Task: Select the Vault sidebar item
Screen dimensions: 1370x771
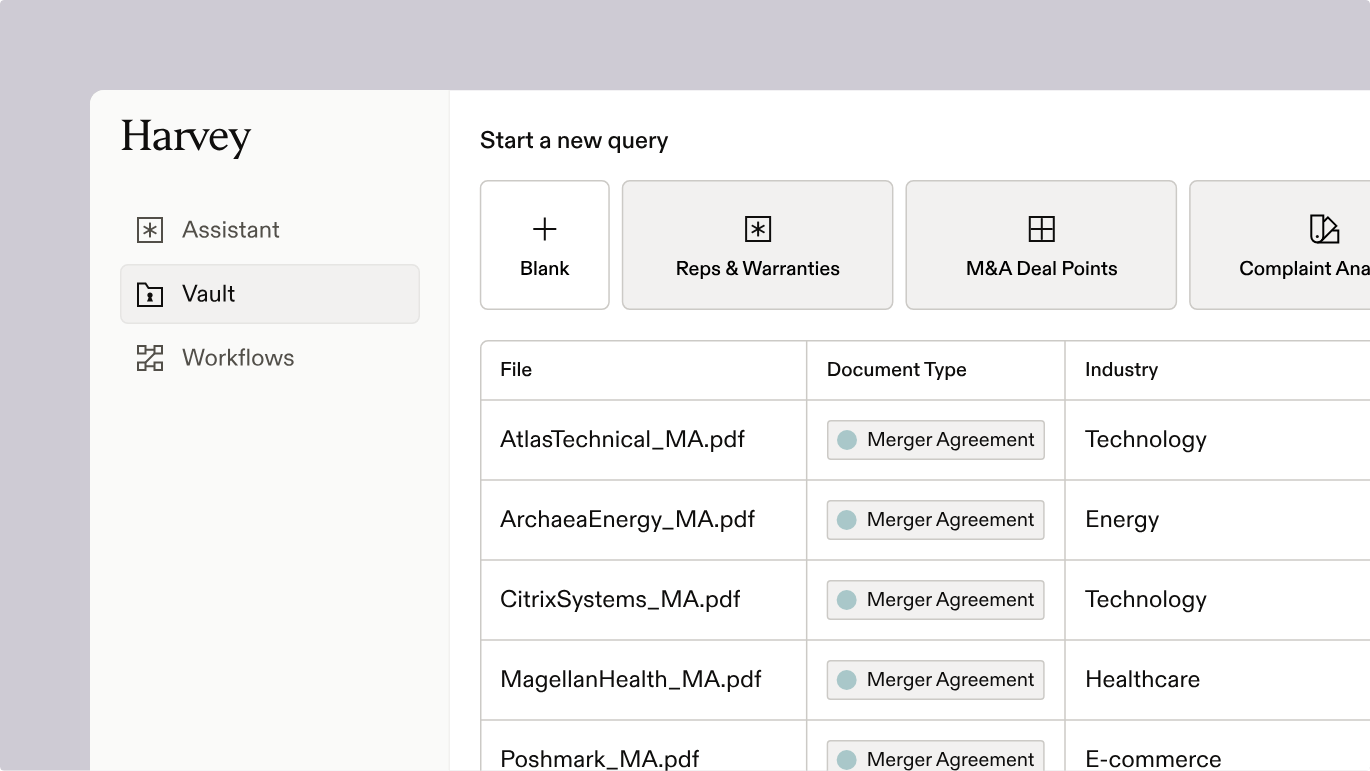Action: click(270, 294)
